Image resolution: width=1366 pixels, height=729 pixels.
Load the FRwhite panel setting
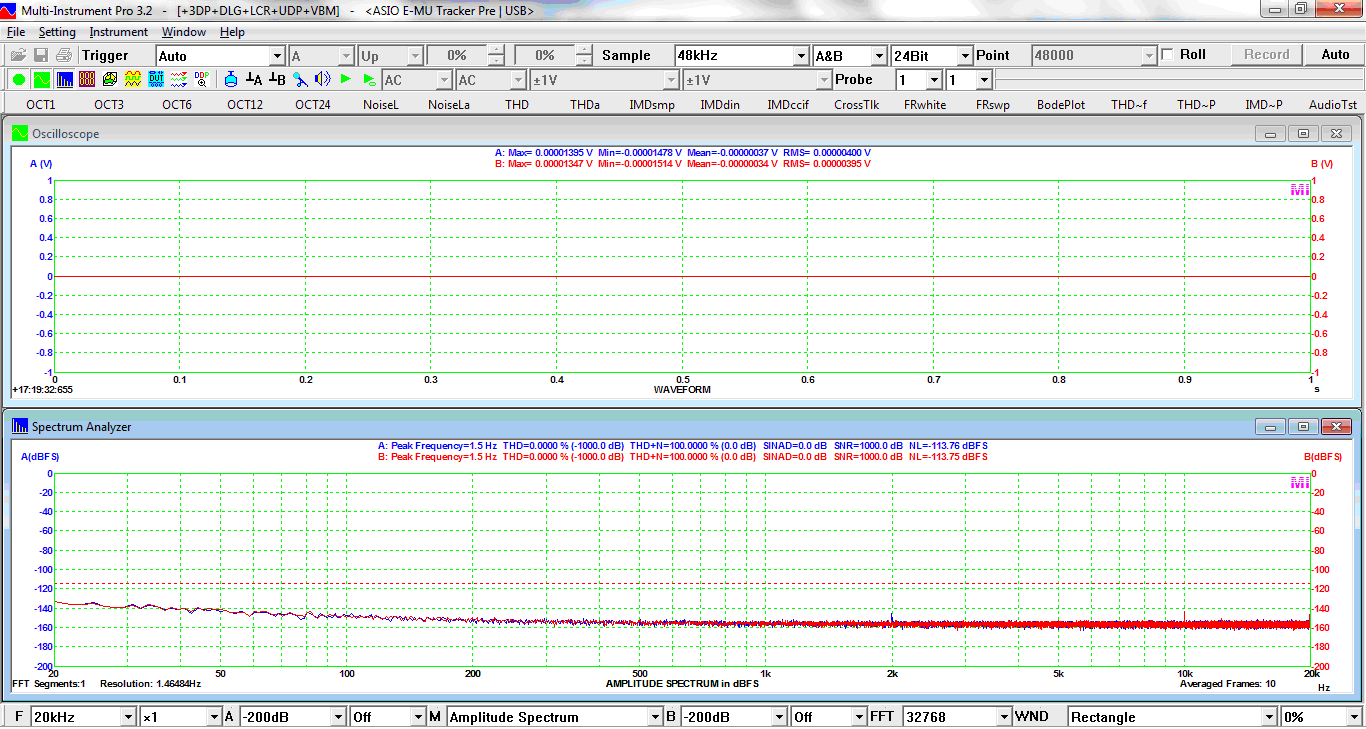(925, 104)
